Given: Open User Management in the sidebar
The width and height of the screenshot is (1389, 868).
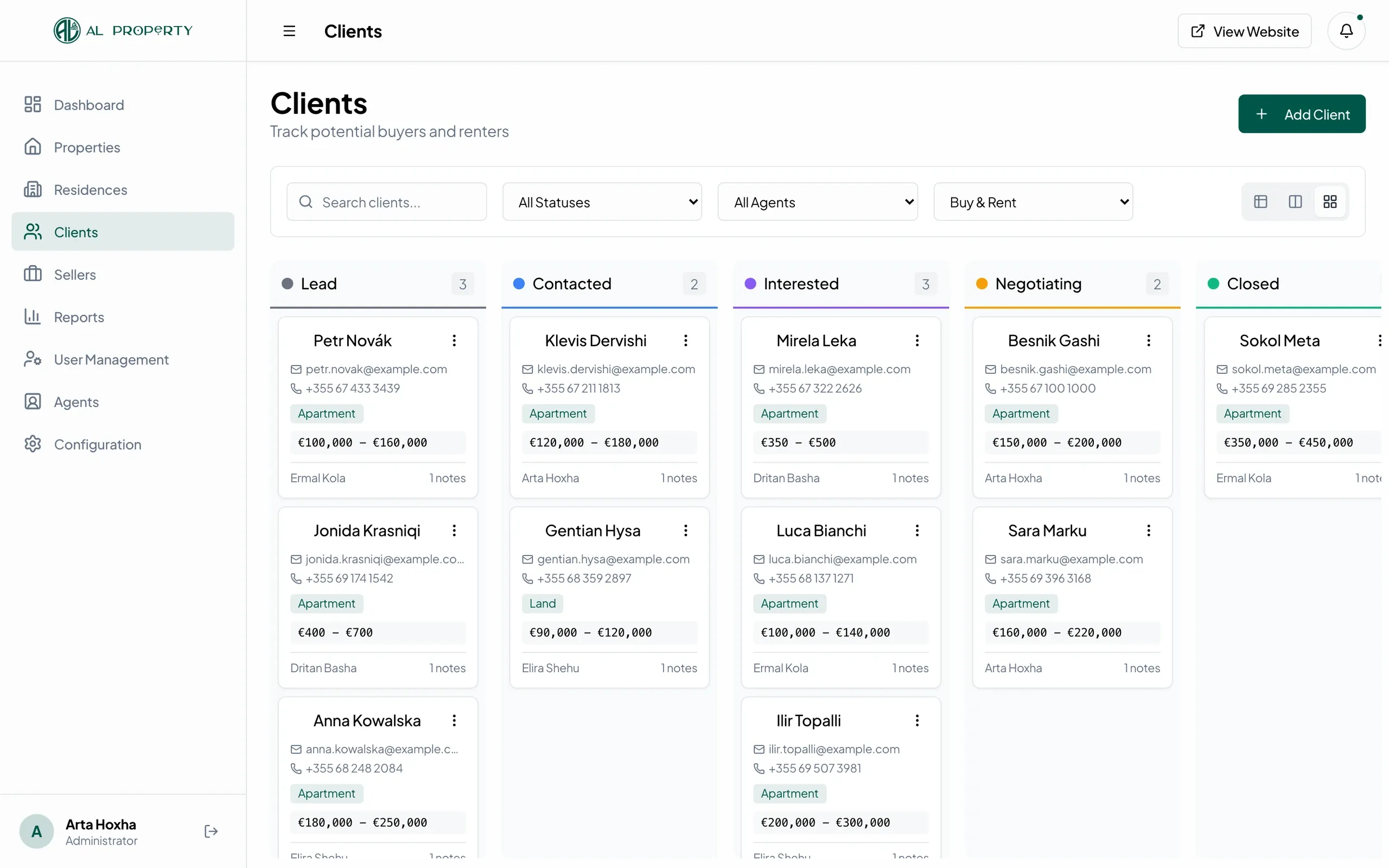Looking at the screenshot, I should (123, 359).
